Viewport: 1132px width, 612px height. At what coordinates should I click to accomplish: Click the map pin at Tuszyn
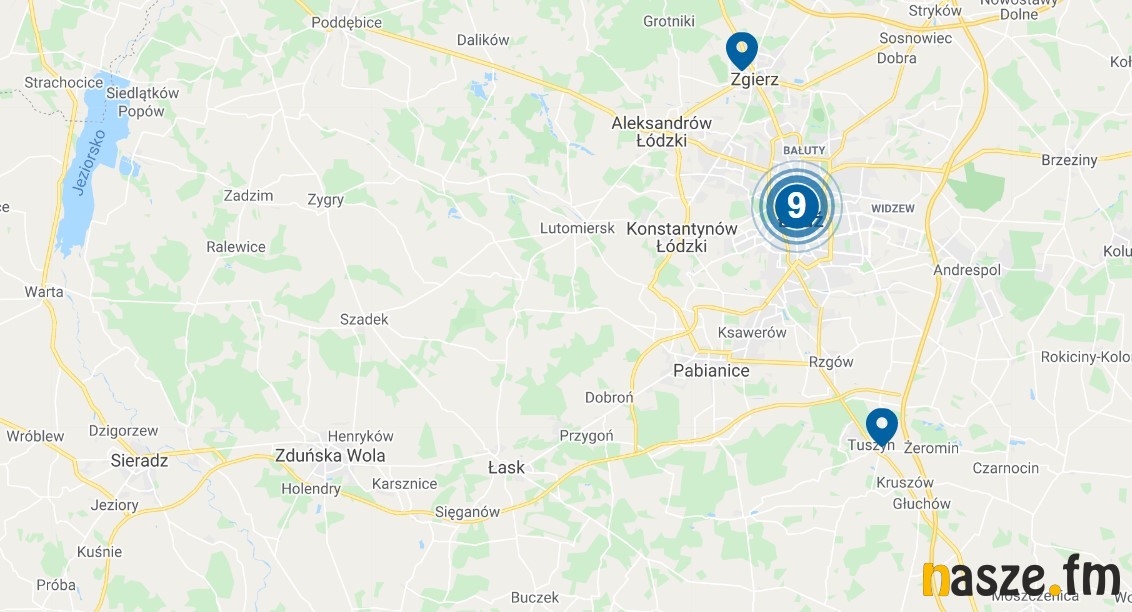coord(881,427)
